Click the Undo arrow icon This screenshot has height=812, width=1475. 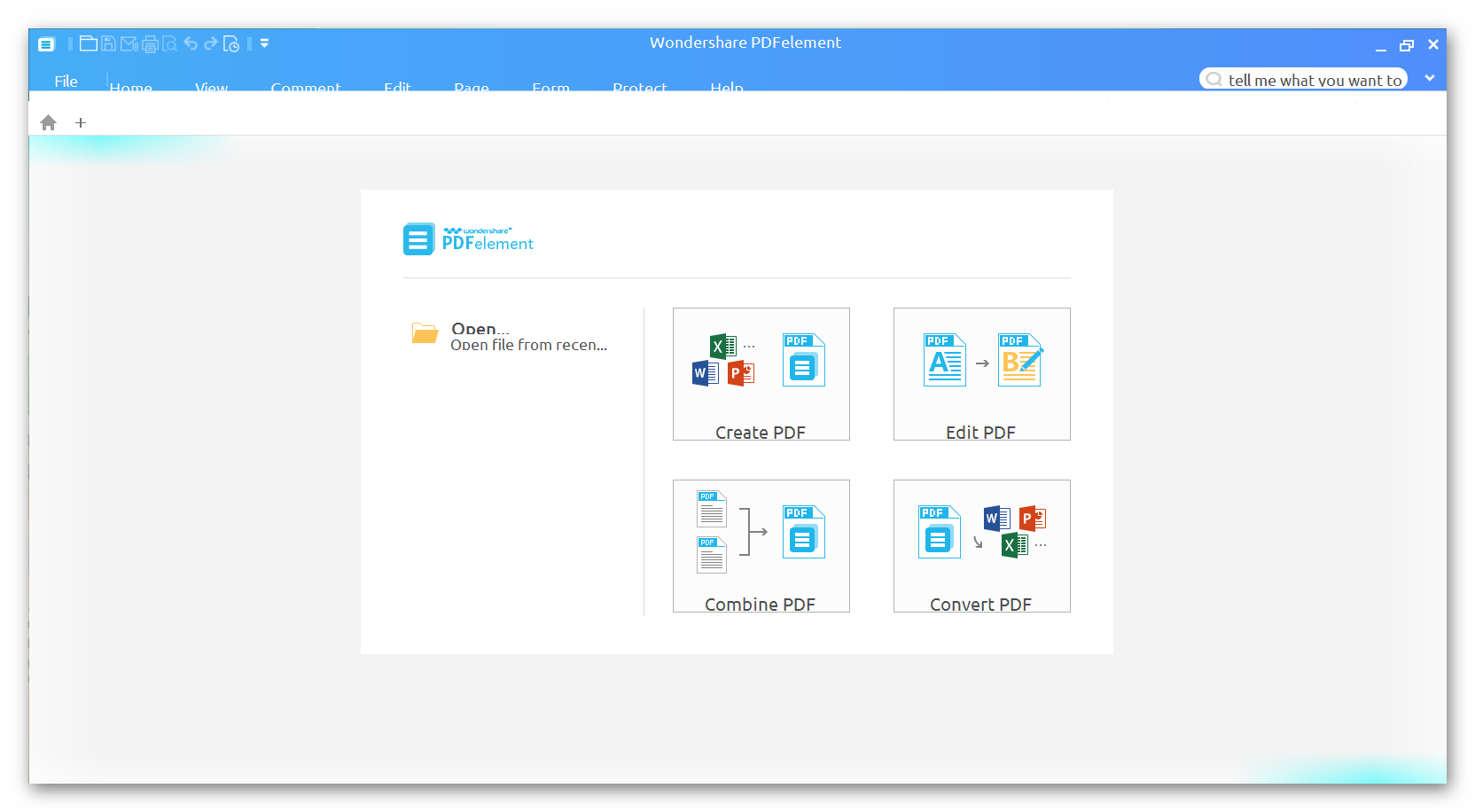pyautogui.click(x=191, y=43)
